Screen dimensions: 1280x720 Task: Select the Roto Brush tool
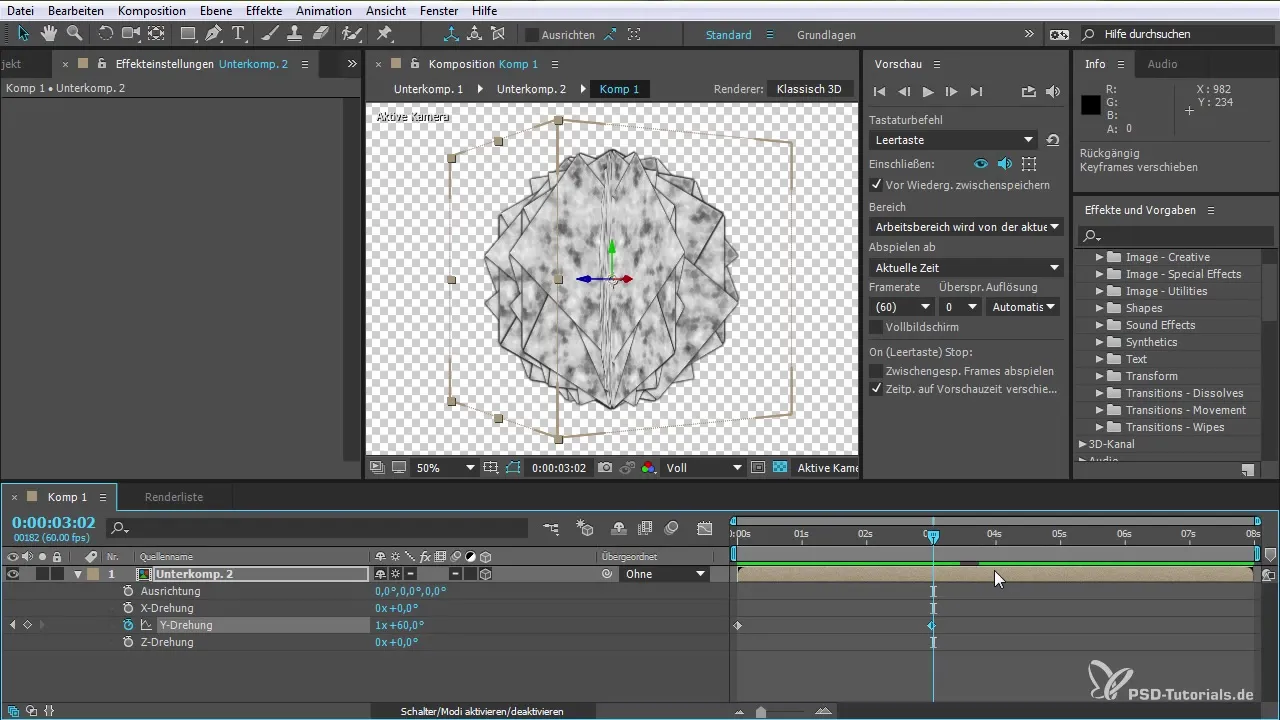click(x=351, y=34)
